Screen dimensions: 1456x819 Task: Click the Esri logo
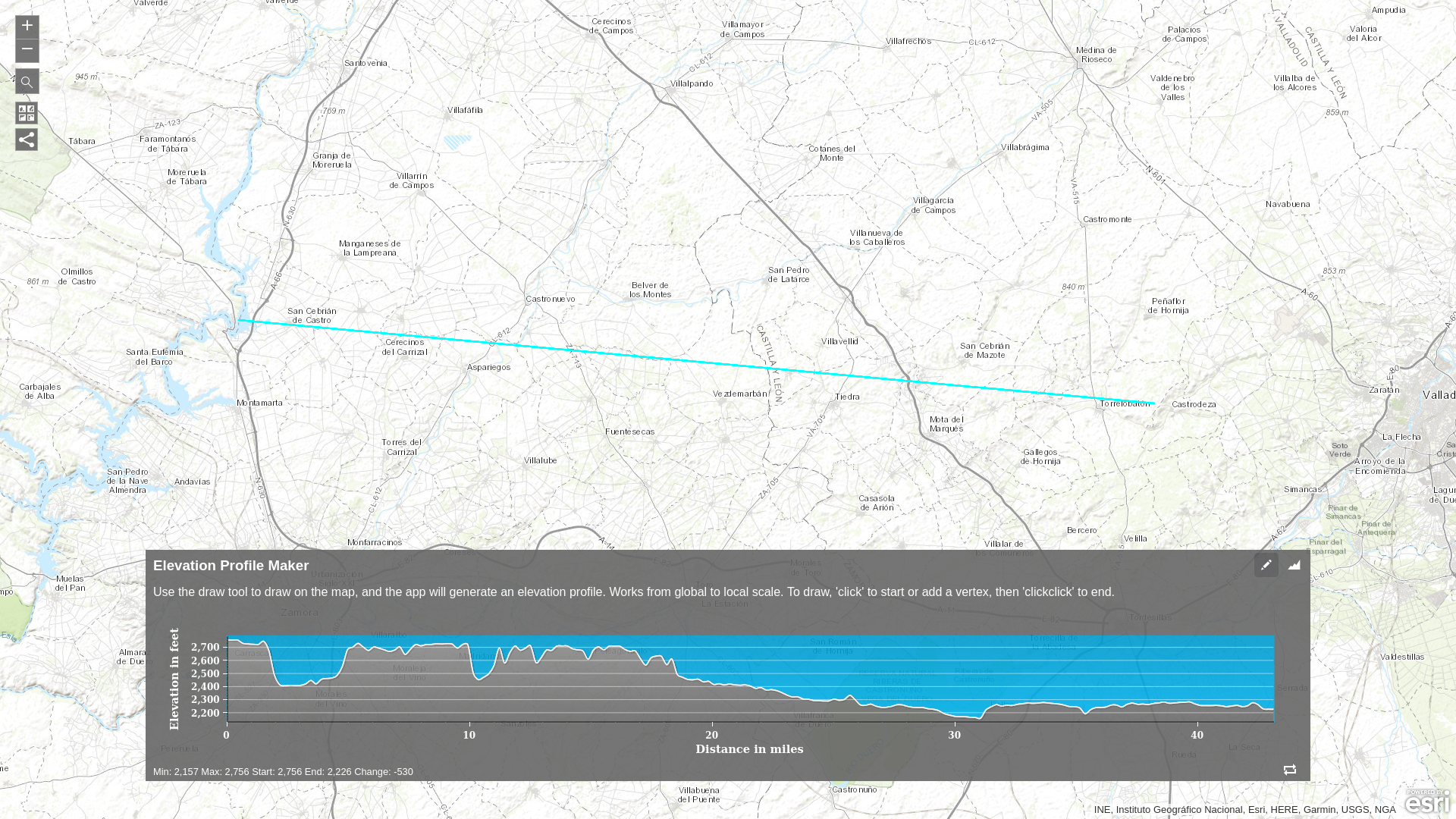click(x=1426, y=802)
